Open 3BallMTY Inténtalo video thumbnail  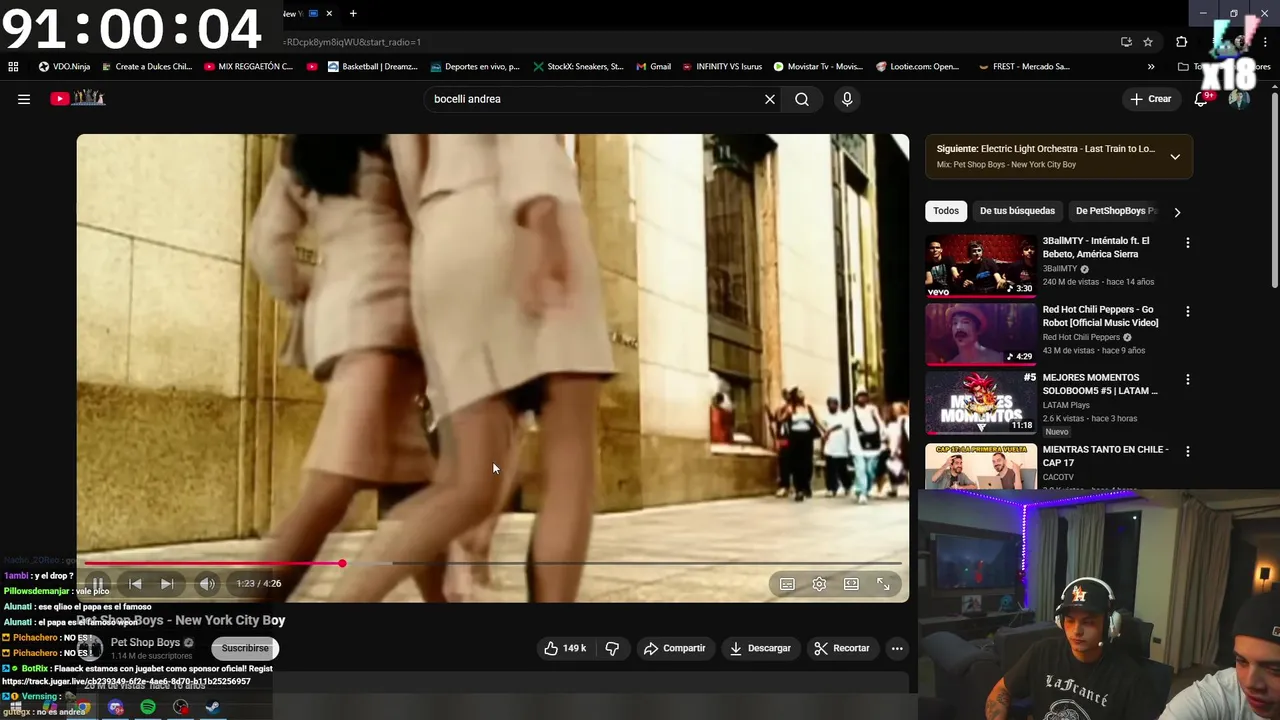(981, 266)
